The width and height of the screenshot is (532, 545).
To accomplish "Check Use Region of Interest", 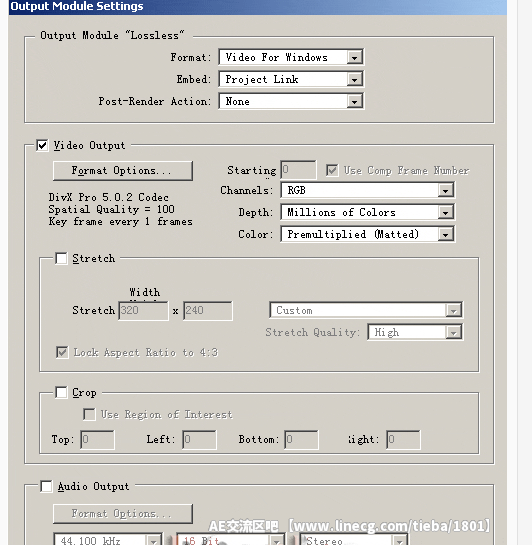I will pos(89,414).
